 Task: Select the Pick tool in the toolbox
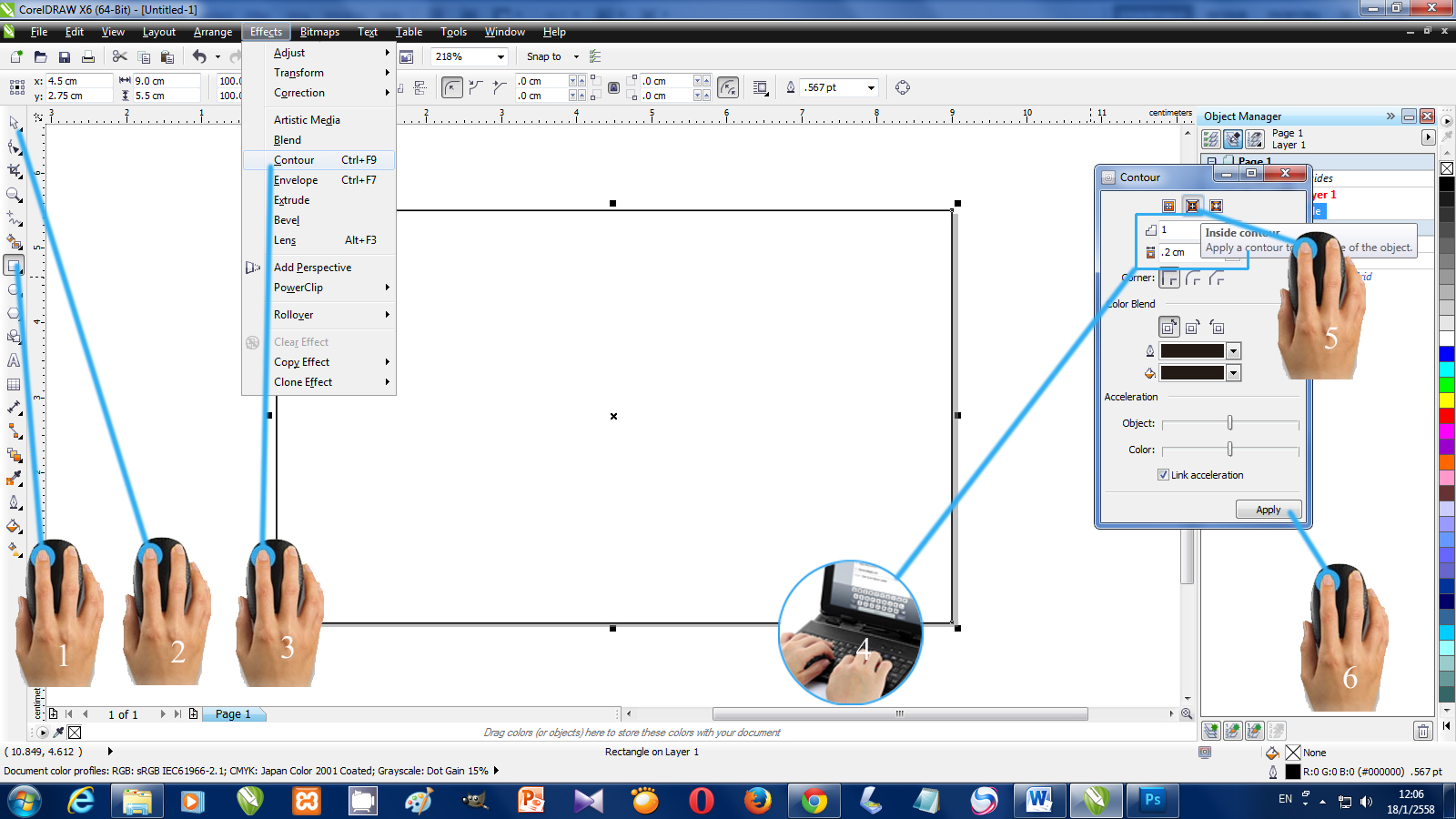(x=14, y=123)
